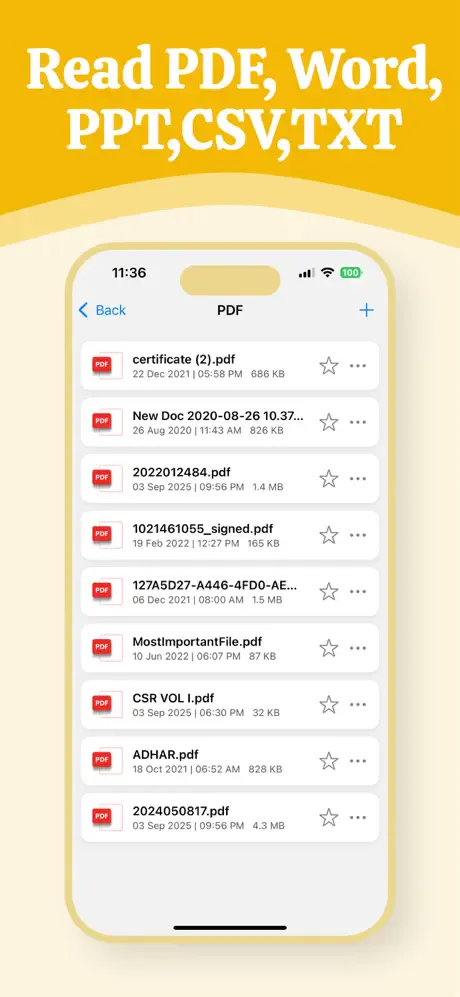The height and width of the screenshot is (997, 460).
Task: Show more options for 2022012484.pdf
Action: click(x=358, y=479)
